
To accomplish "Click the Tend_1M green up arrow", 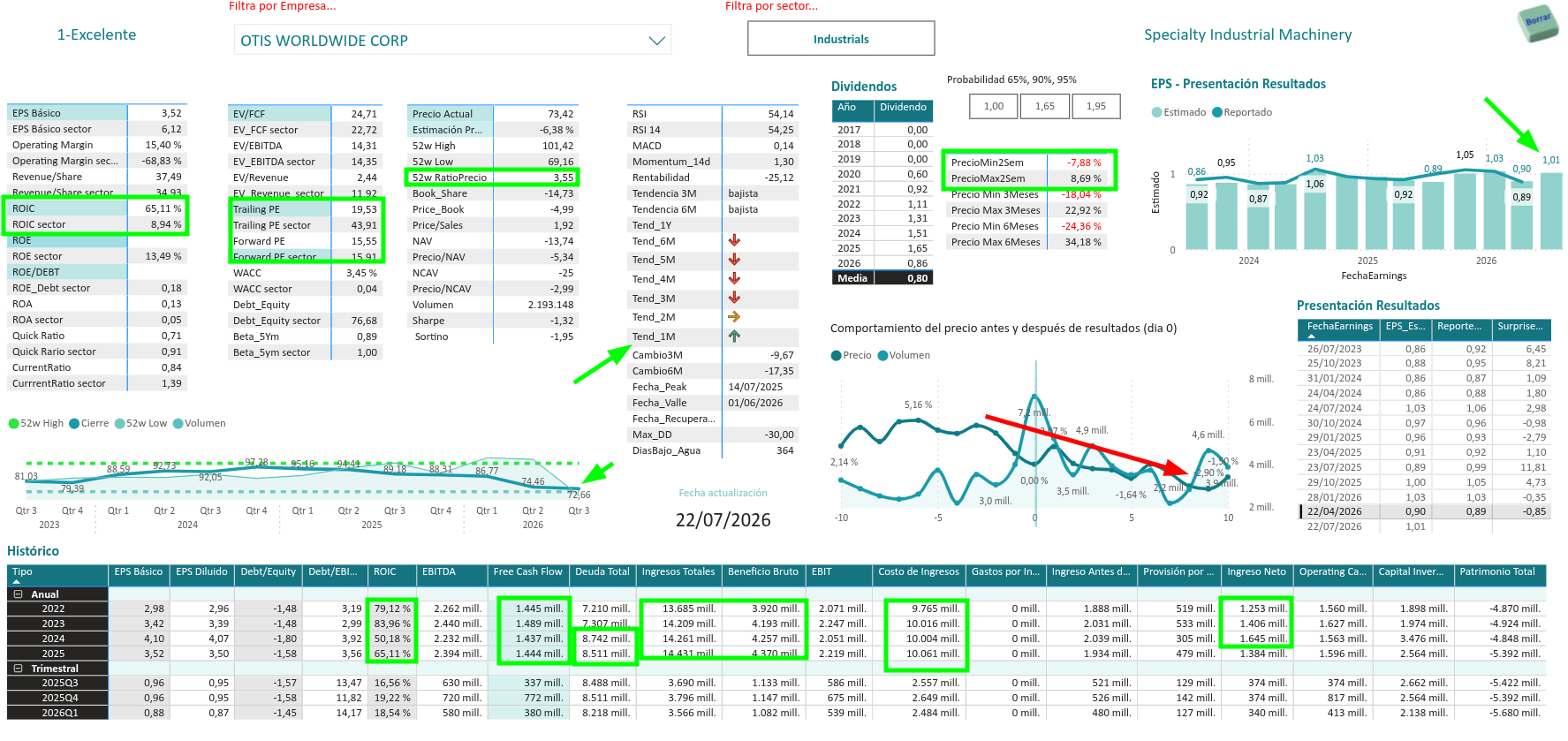I will pyautogui.click(x=734, y=336).
